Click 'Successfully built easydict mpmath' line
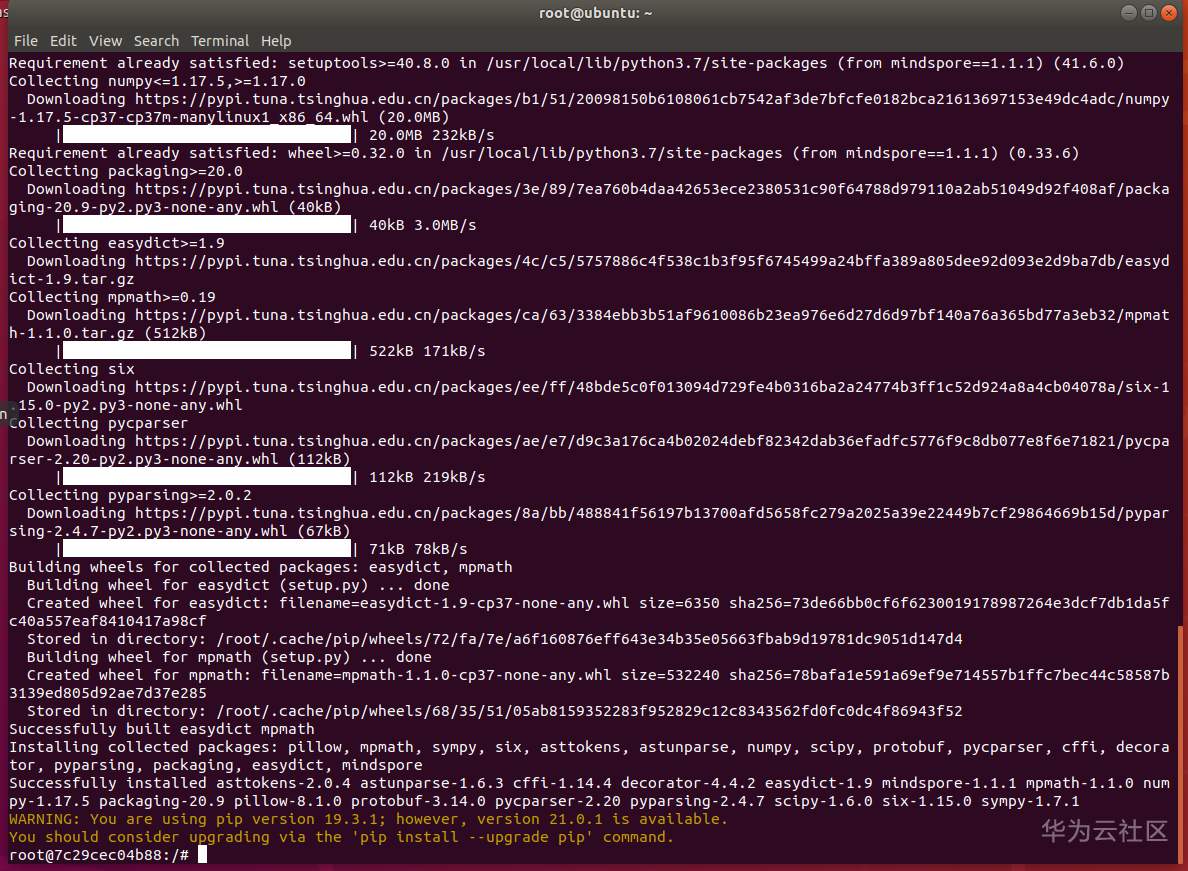 161,729
